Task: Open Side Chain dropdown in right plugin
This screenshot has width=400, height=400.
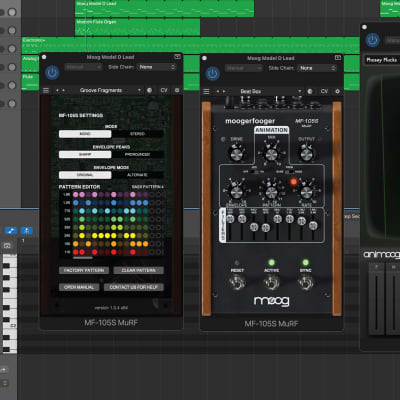Action: tap(317, 68)
